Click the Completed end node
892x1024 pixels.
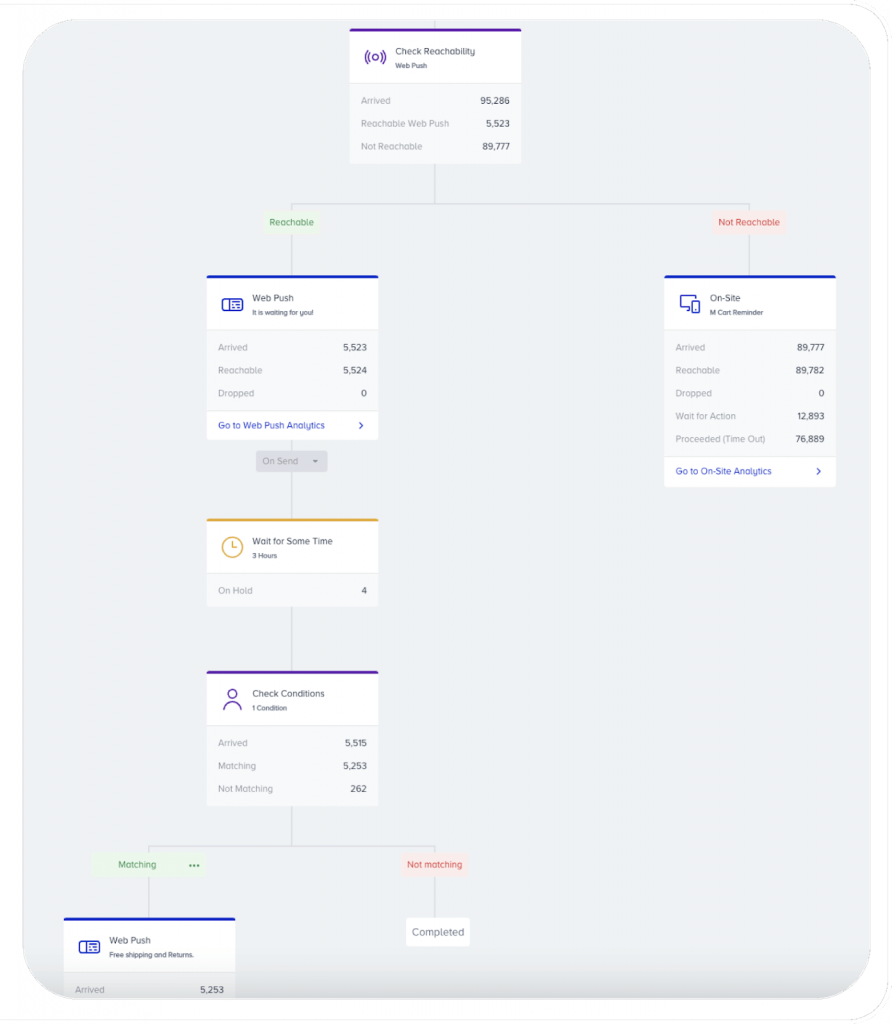click(438, 932)
